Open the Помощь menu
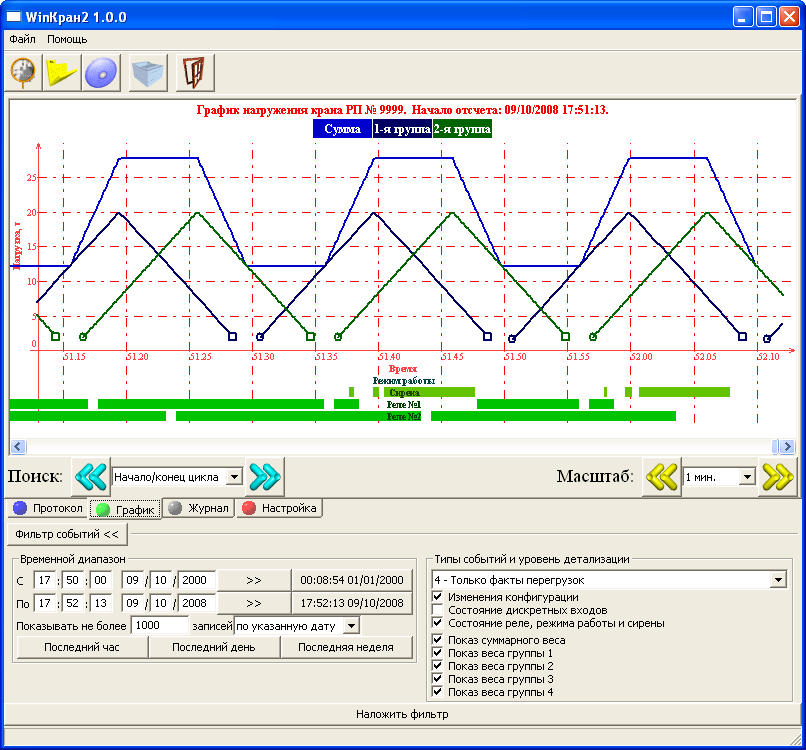This screenshot has width=806, height=750. coord(67,39)
